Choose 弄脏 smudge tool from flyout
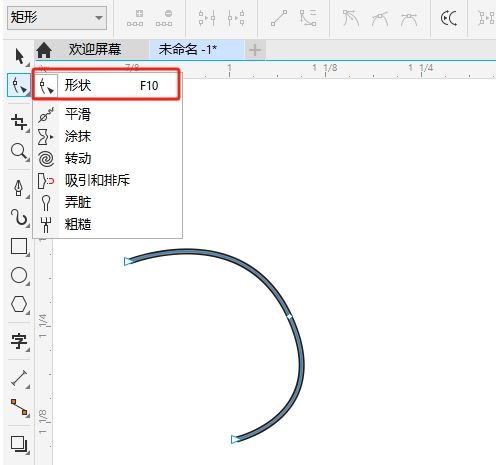The width and height of the screenshot is (496, 465). (107, 202)
